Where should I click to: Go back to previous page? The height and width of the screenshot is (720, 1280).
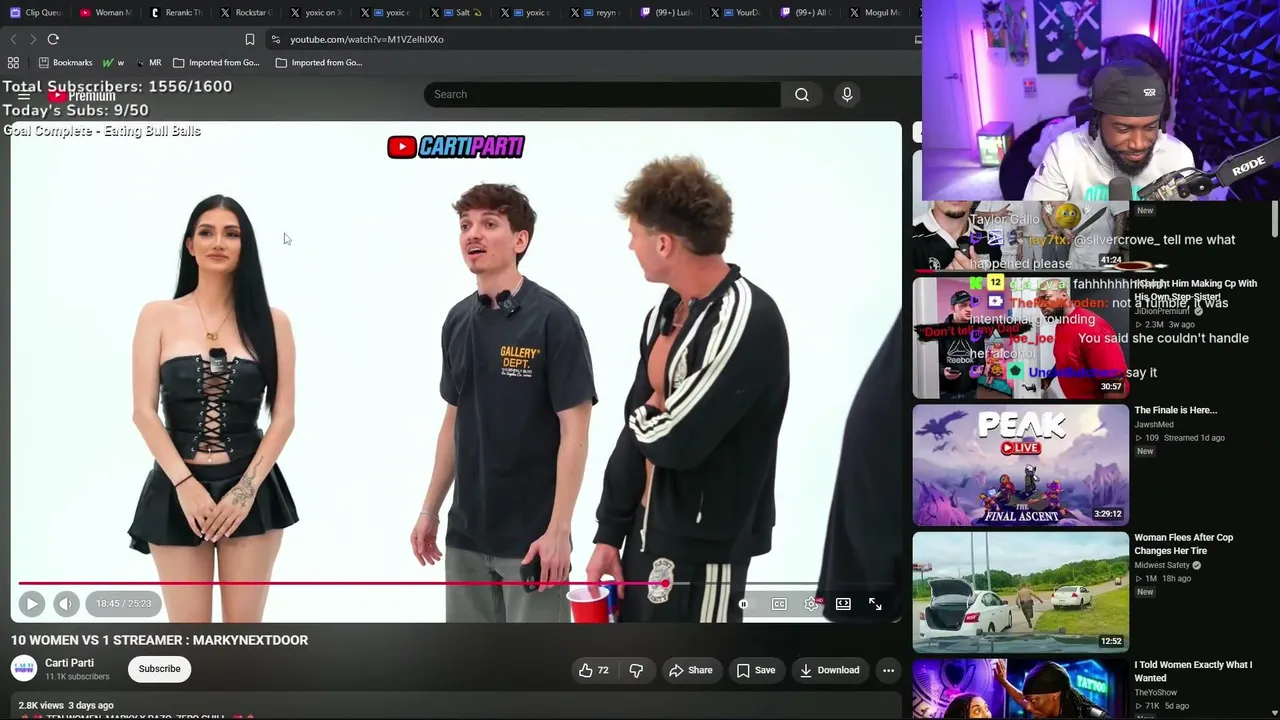pyautogui.click(x=13, y=39)
